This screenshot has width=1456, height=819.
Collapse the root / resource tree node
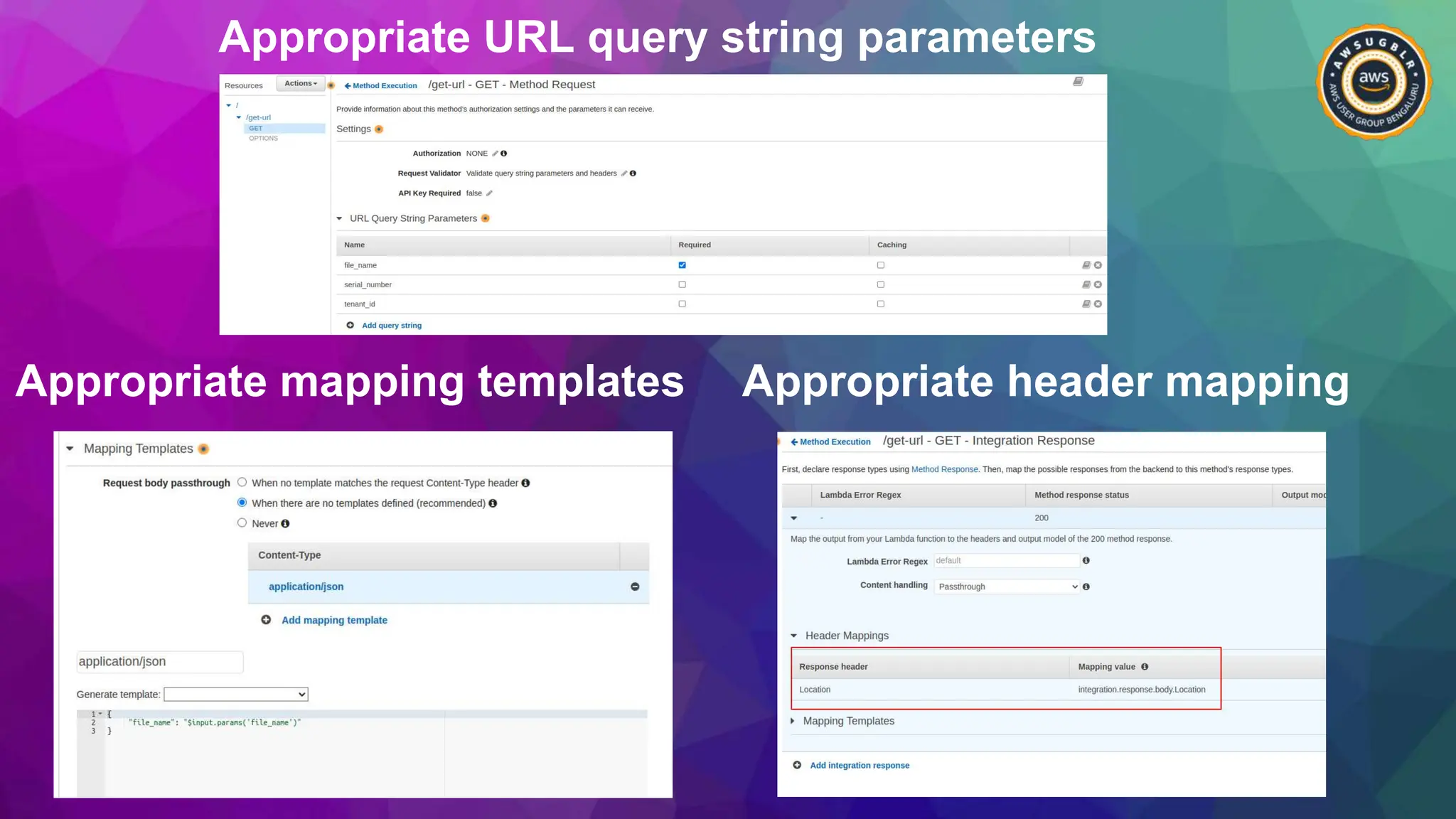click(229, 105)
